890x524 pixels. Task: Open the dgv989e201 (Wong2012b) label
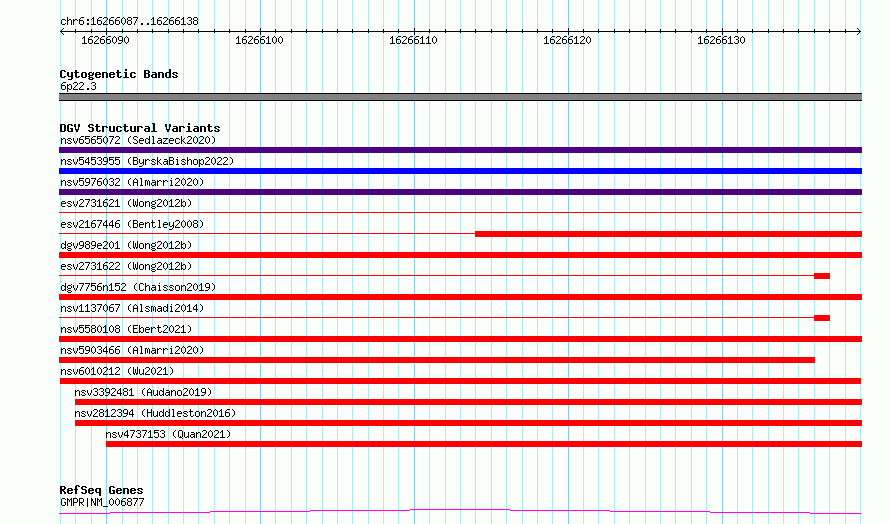pyautogui.click(x=126, y=245)
